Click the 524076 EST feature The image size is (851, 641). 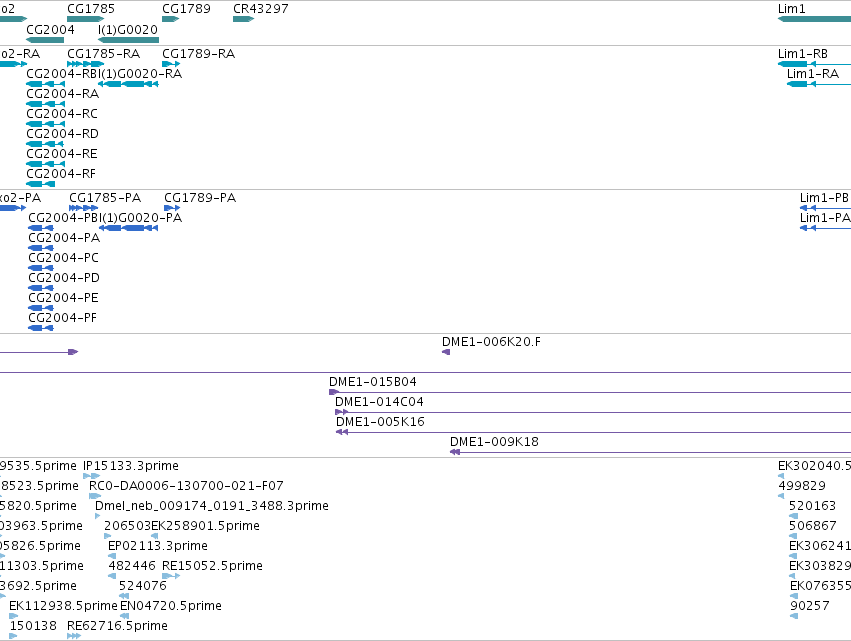(124, 596)
